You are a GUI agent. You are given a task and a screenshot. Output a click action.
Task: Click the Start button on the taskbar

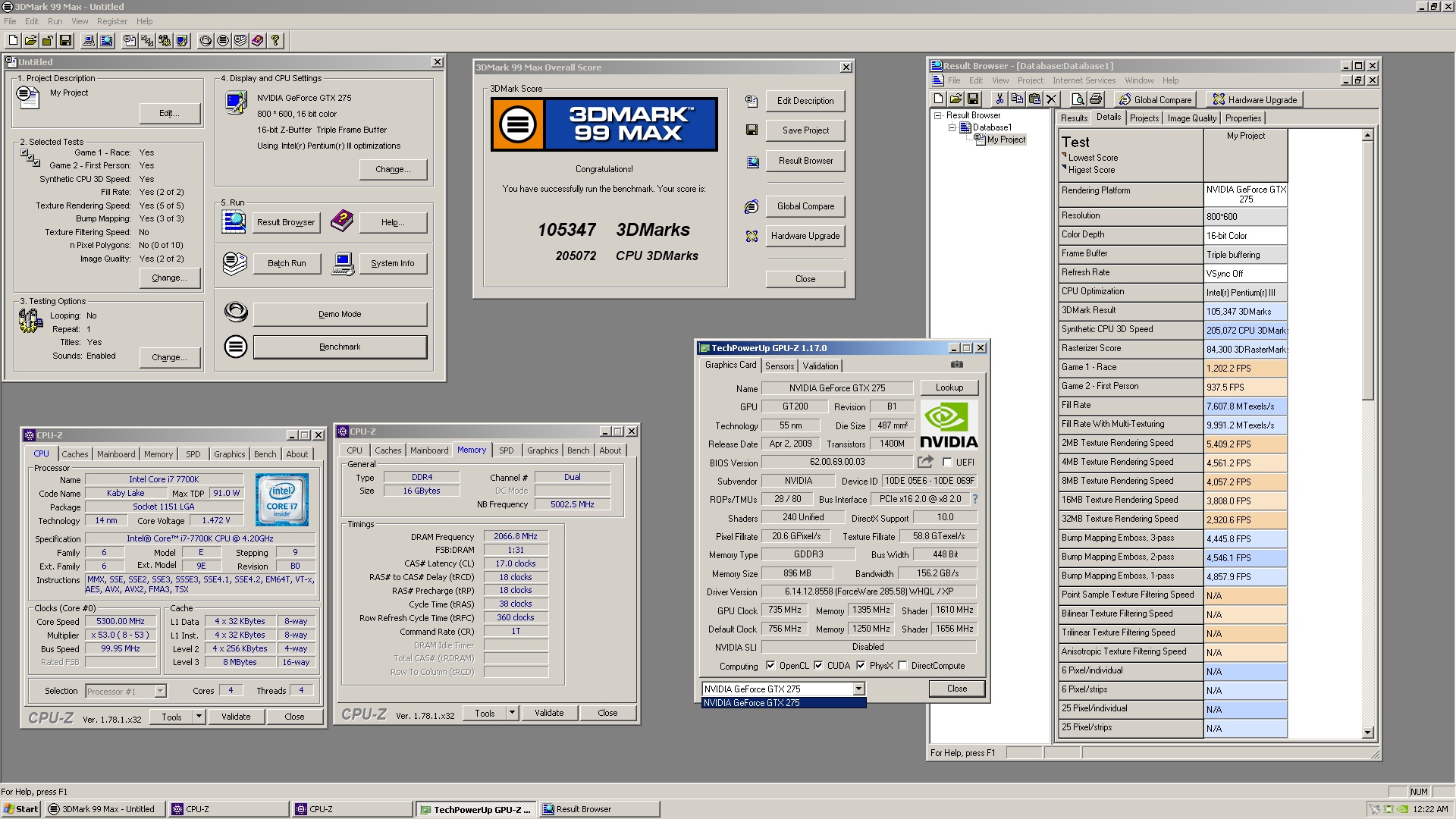[x=21, y=809]
